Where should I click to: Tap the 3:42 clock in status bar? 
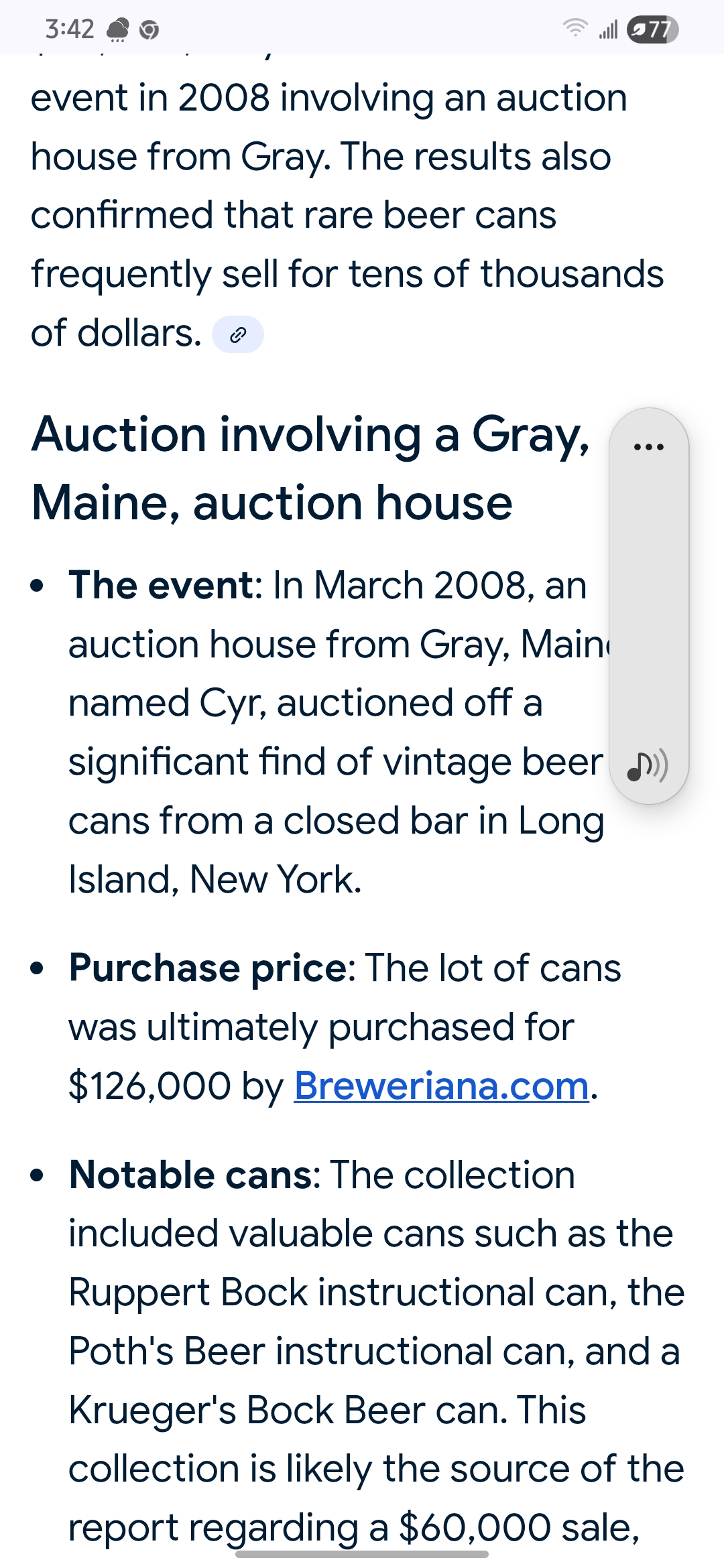69,29
